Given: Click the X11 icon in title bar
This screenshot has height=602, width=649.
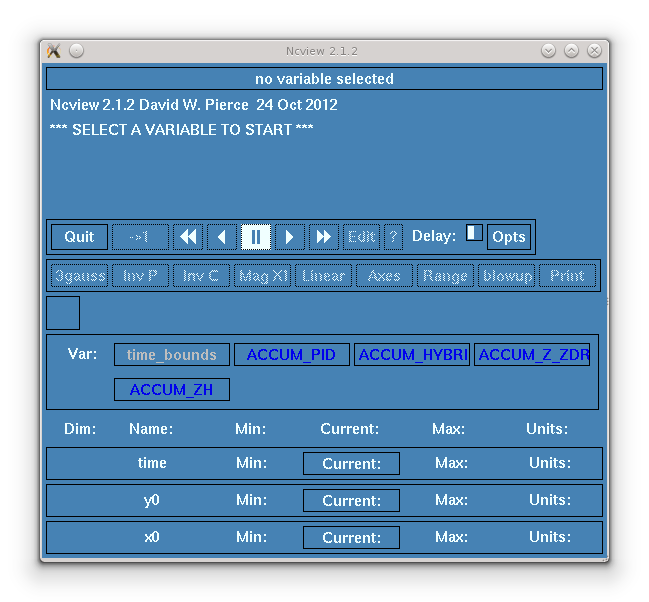Looking at the screenshot, I should click(x=54, y=51).
